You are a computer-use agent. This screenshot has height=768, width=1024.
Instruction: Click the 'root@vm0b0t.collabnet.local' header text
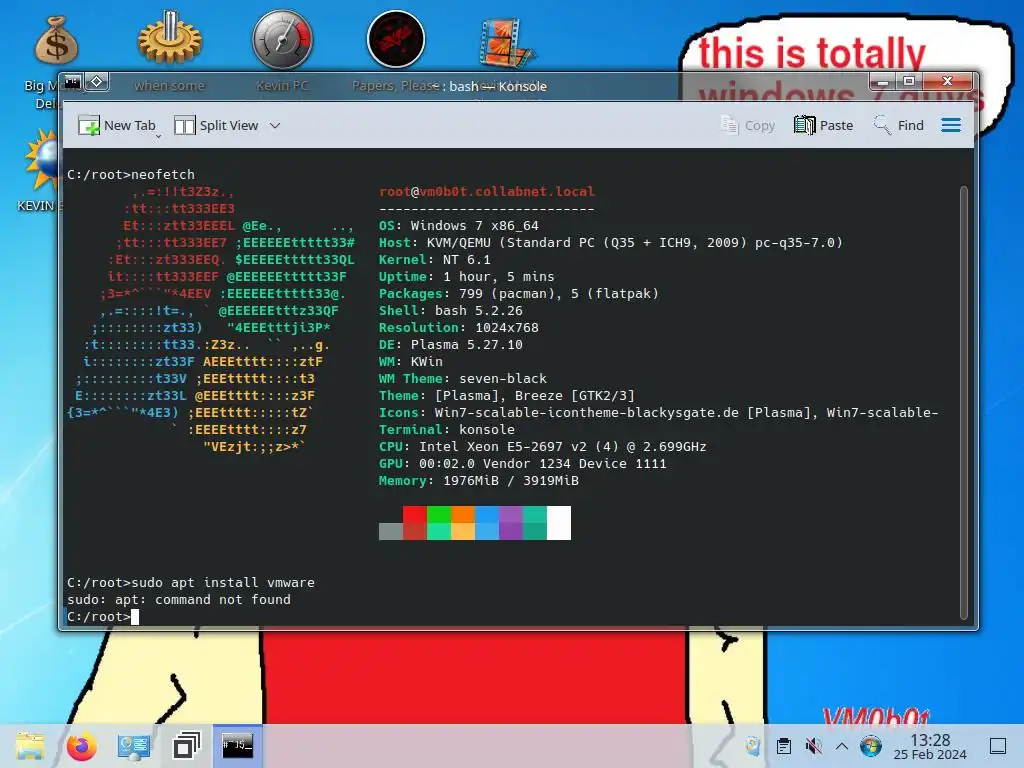pyautogui.click(x=487, y=191)
